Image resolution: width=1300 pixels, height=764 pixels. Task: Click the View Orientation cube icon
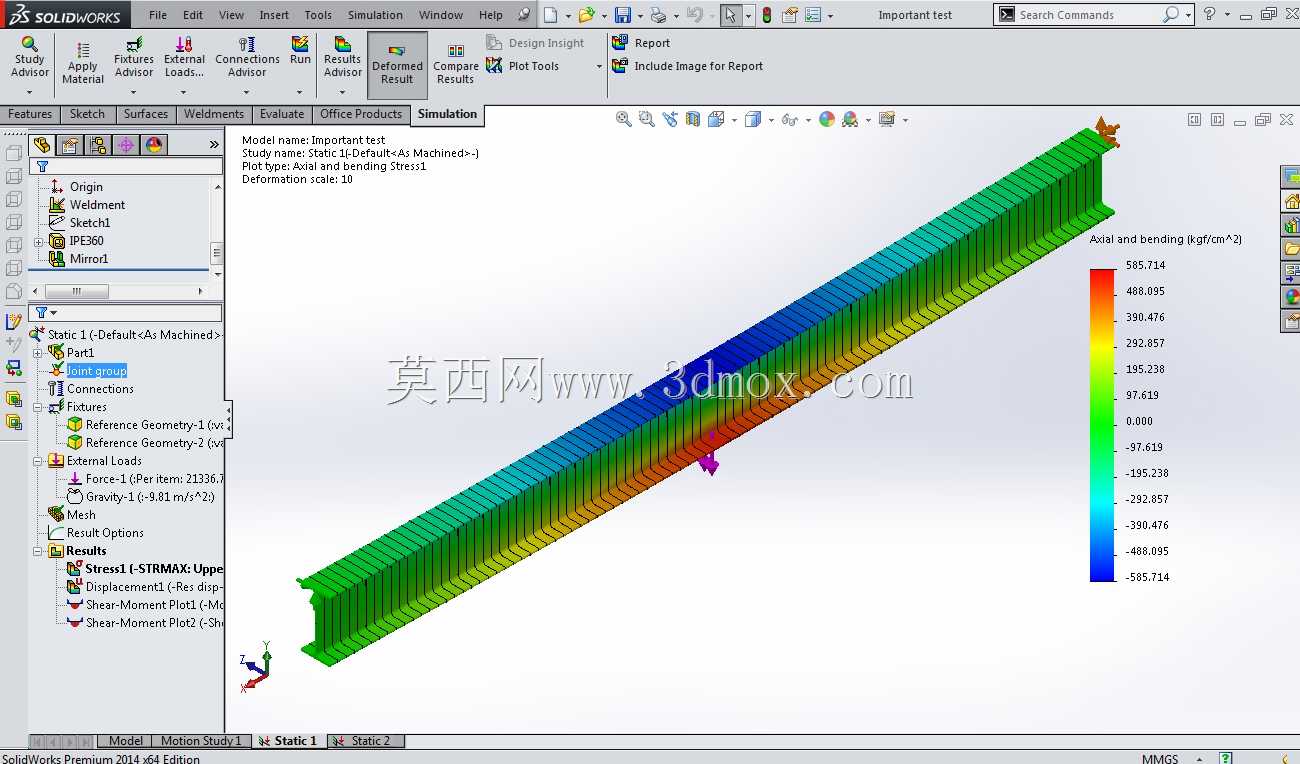pyautogui.click(x=716, y=119)
